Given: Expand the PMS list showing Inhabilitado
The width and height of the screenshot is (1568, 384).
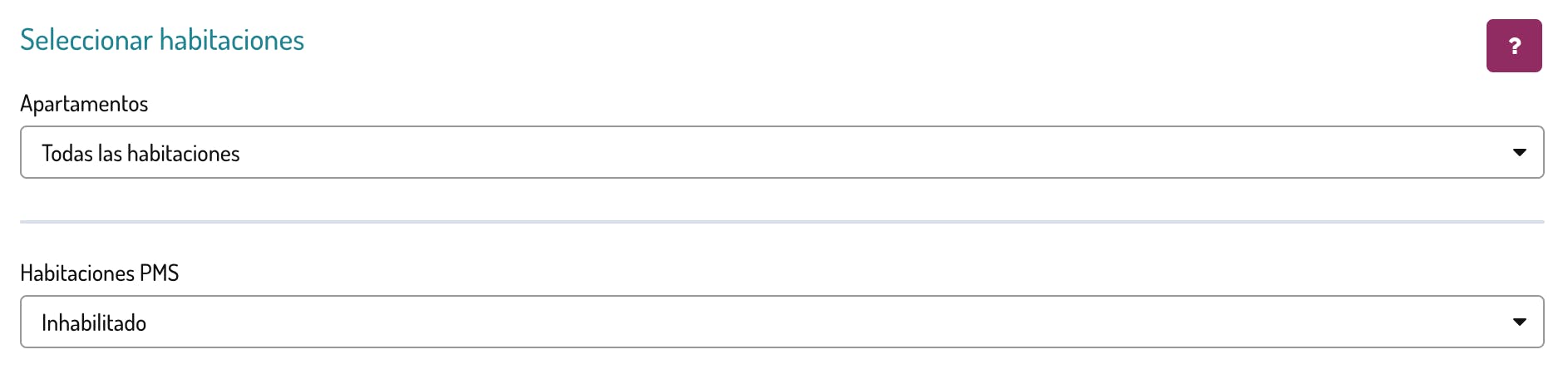Looking at the screenshot, I should (x=782, y=322).
